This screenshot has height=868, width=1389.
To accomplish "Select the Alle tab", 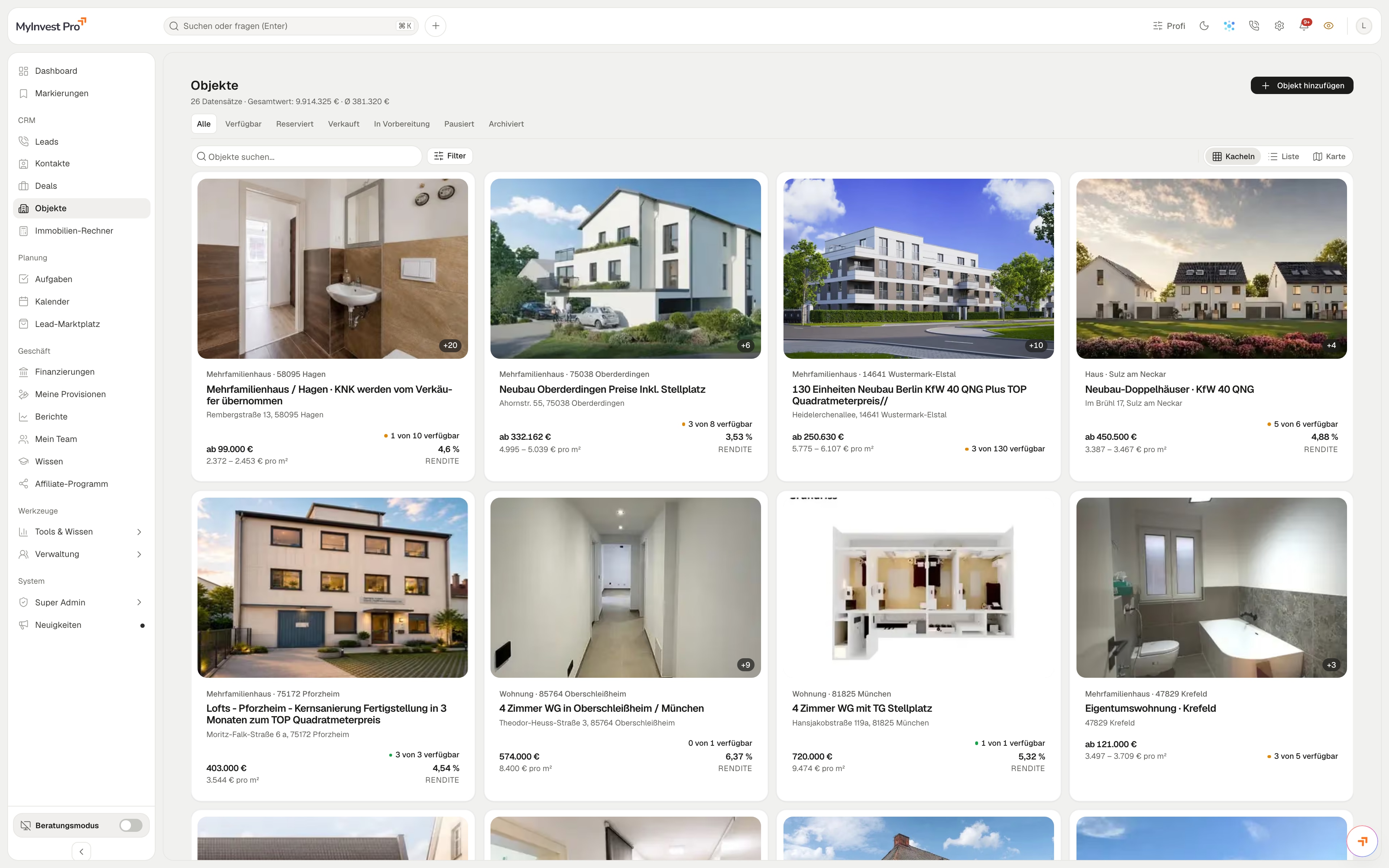I will [204, 124].
